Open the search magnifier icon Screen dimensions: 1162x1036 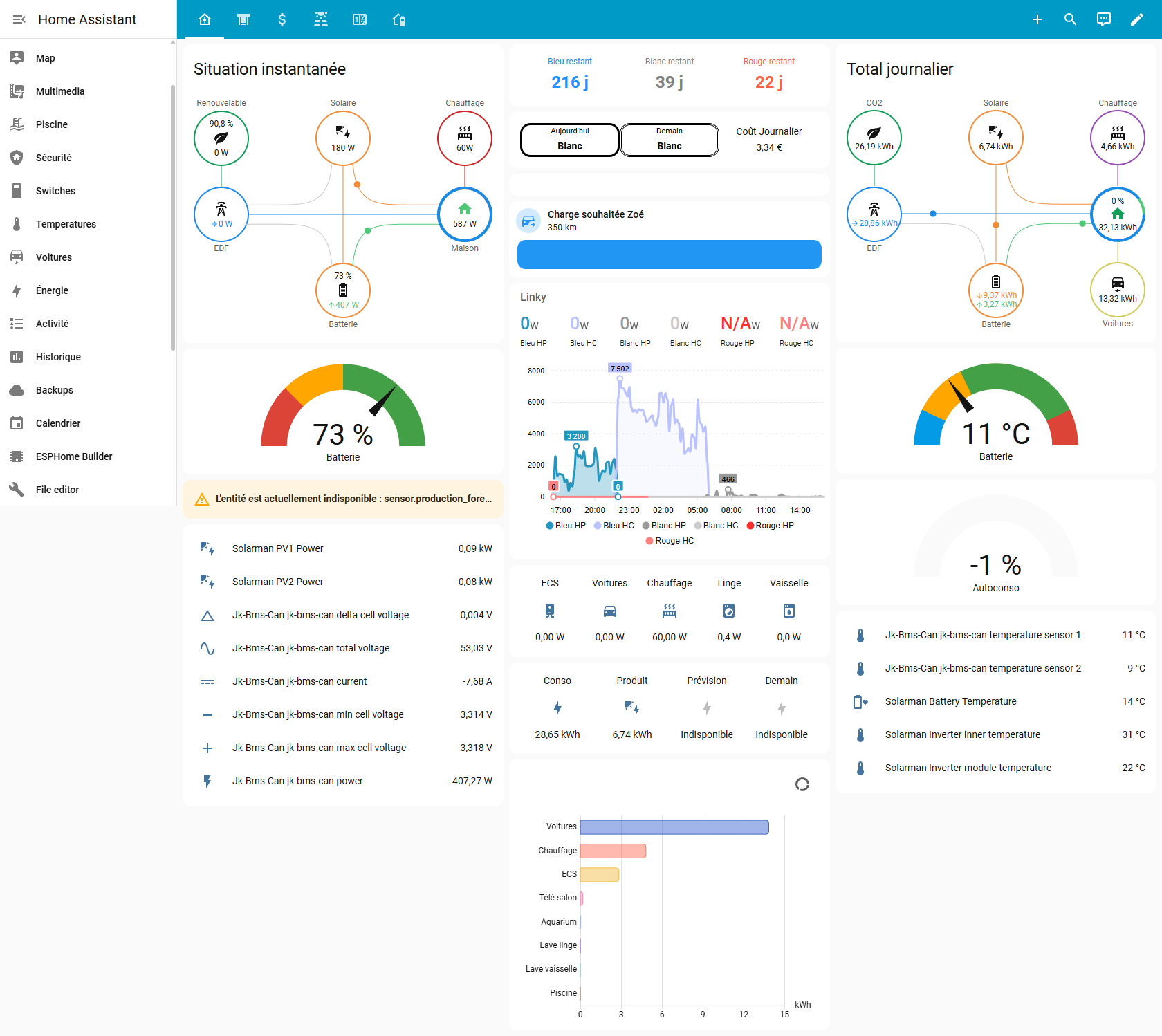[x=1070, y=19]
